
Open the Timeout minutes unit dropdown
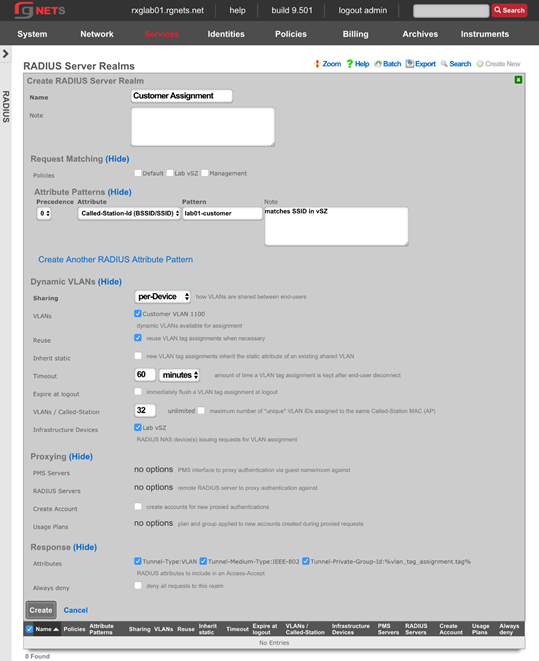[179, 375]
